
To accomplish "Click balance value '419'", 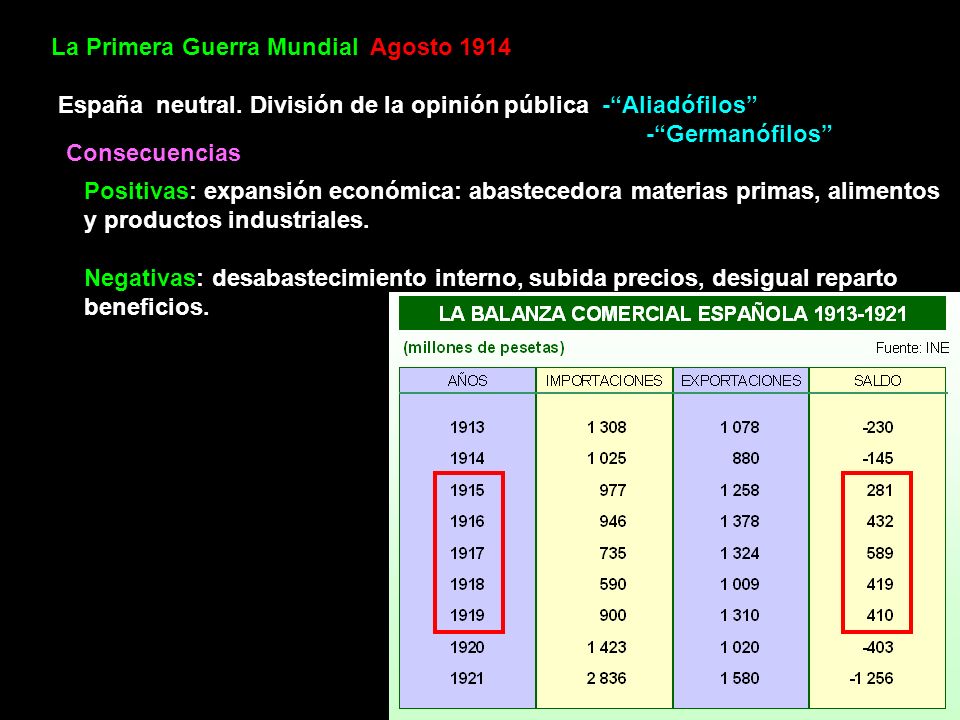I will (x=880, y=584).
